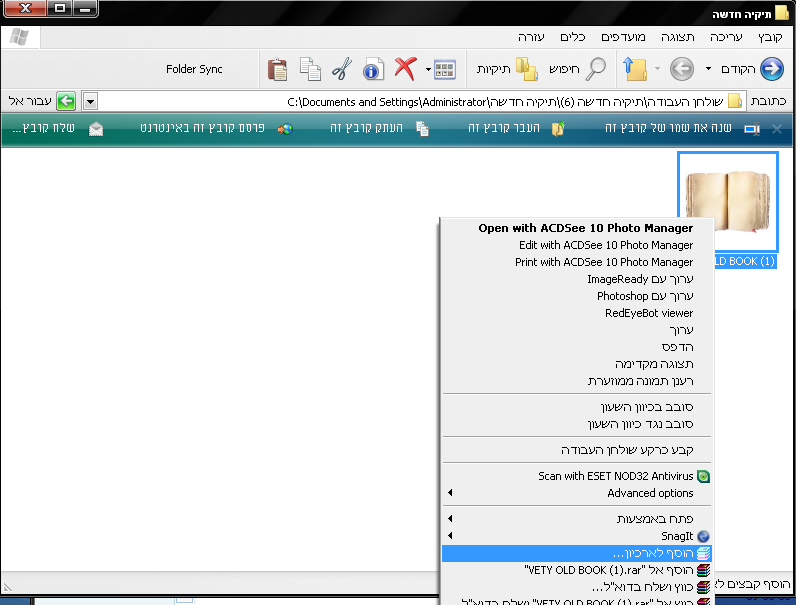Click the Windows flag logo throbber

point(19,37)
